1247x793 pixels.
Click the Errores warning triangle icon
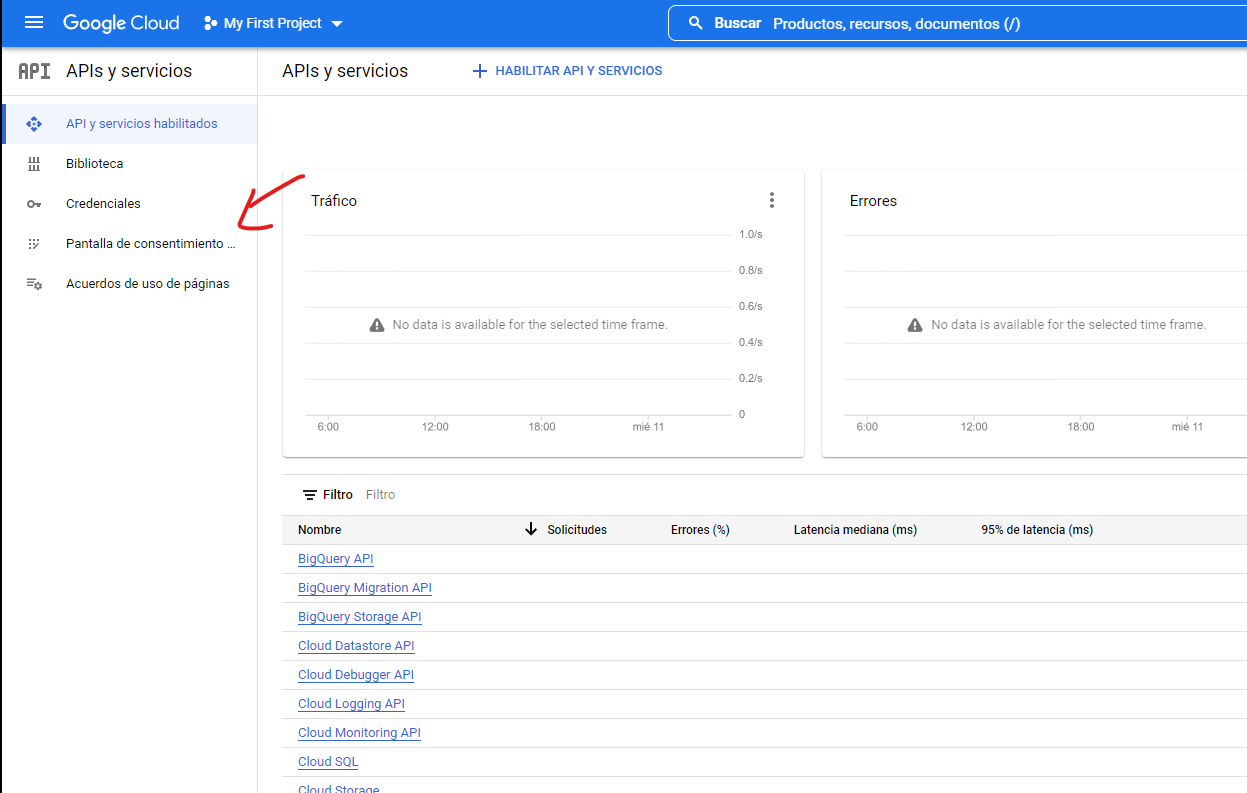[915, 325]
